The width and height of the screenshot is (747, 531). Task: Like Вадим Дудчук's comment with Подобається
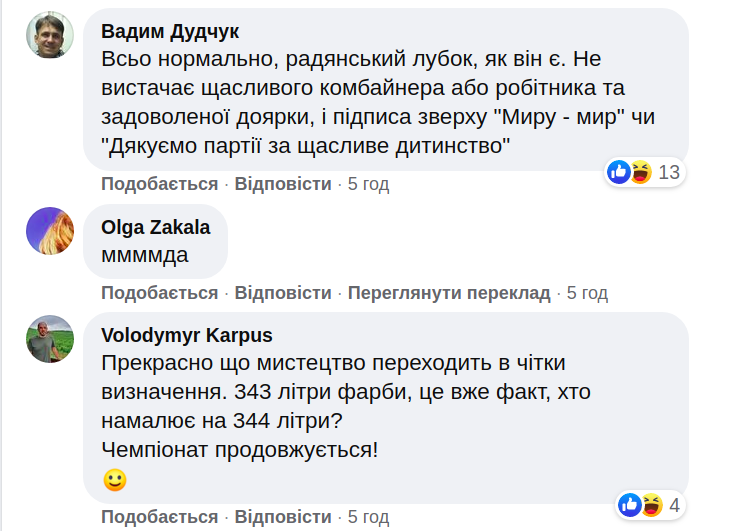pos(159,184)
